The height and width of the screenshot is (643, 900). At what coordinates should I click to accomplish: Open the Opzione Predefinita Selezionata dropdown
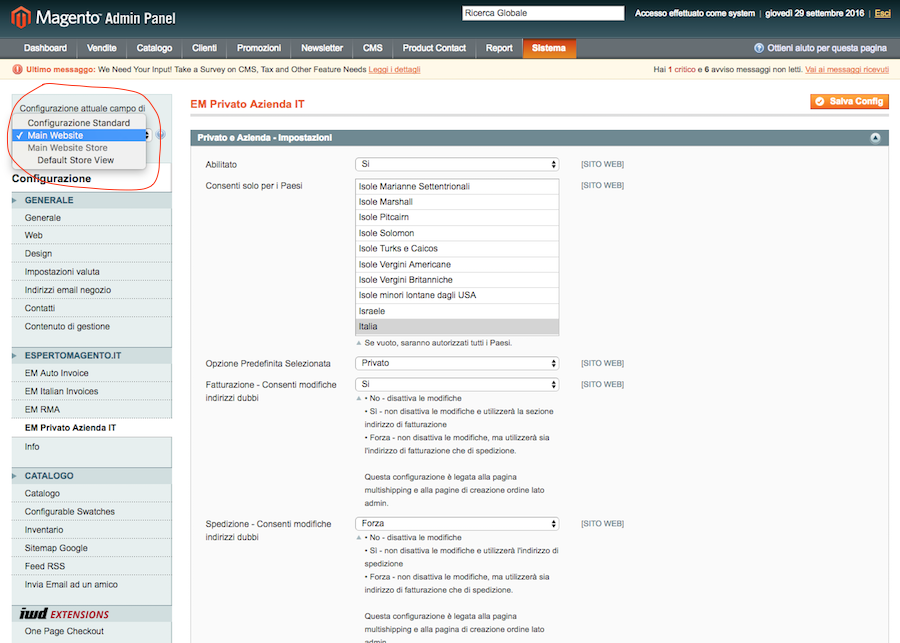pos(457,363)
